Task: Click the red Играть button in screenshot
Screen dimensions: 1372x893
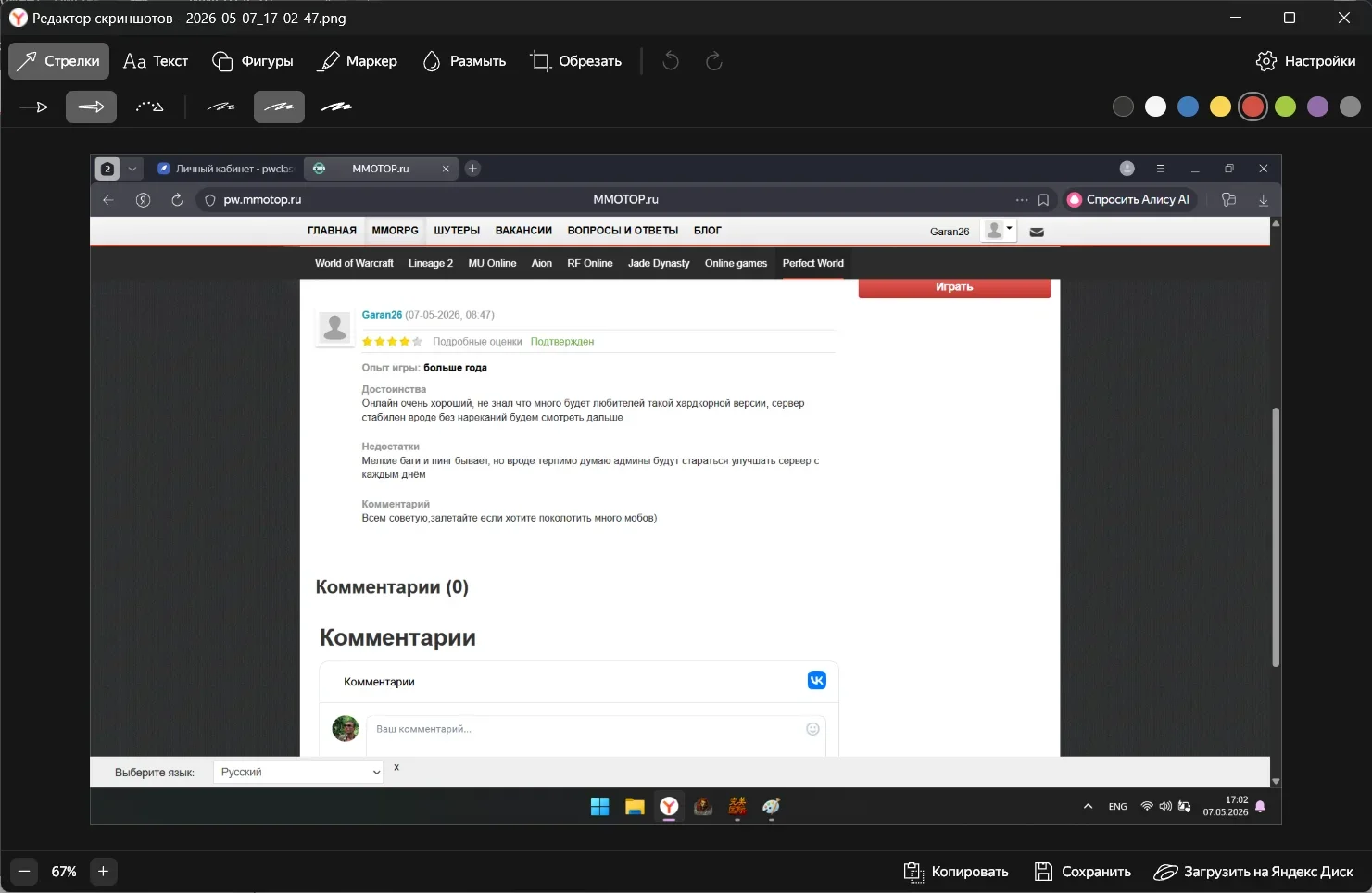Action: [954, 287]
